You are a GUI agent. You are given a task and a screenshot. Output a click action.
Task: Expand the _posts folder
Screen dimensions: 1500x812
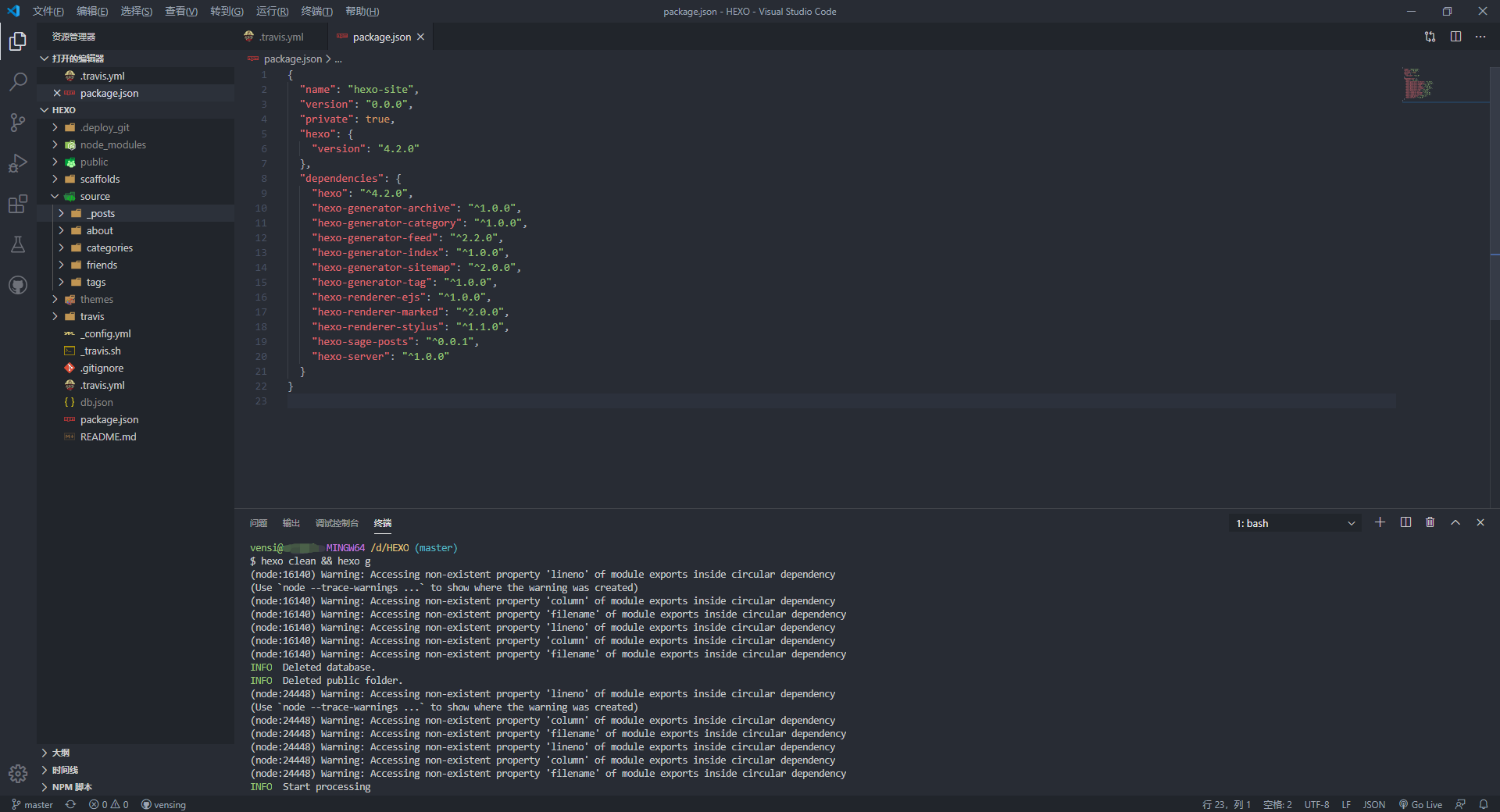coord(136,213)
